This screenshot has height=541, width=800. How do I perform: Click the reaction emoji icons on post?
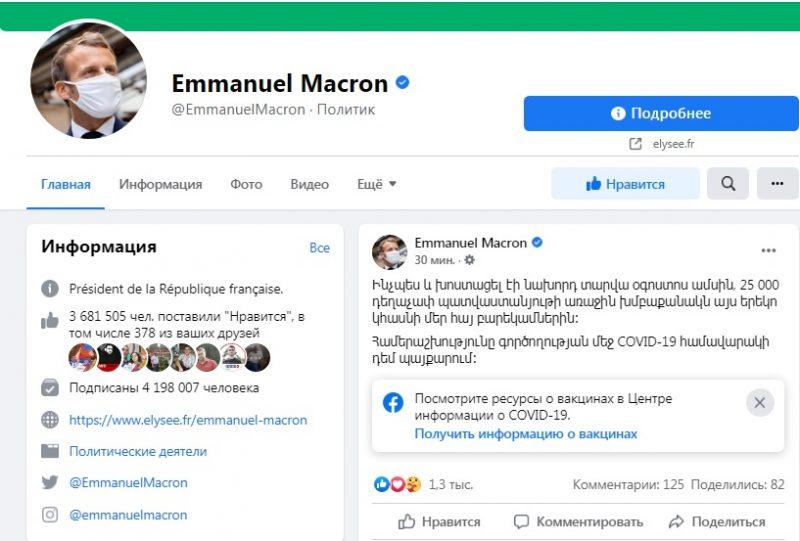397,485
